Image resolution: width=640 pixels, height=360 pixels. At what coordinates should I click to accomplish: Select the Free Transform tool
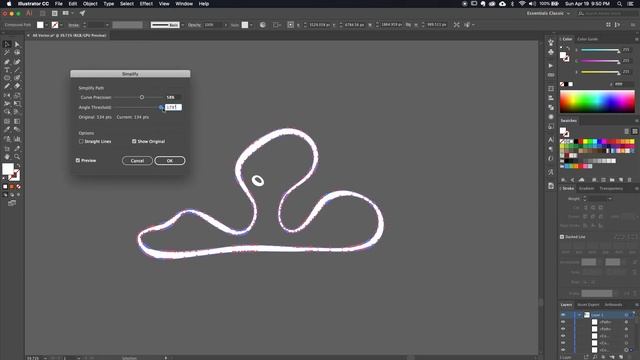[17, 104]
